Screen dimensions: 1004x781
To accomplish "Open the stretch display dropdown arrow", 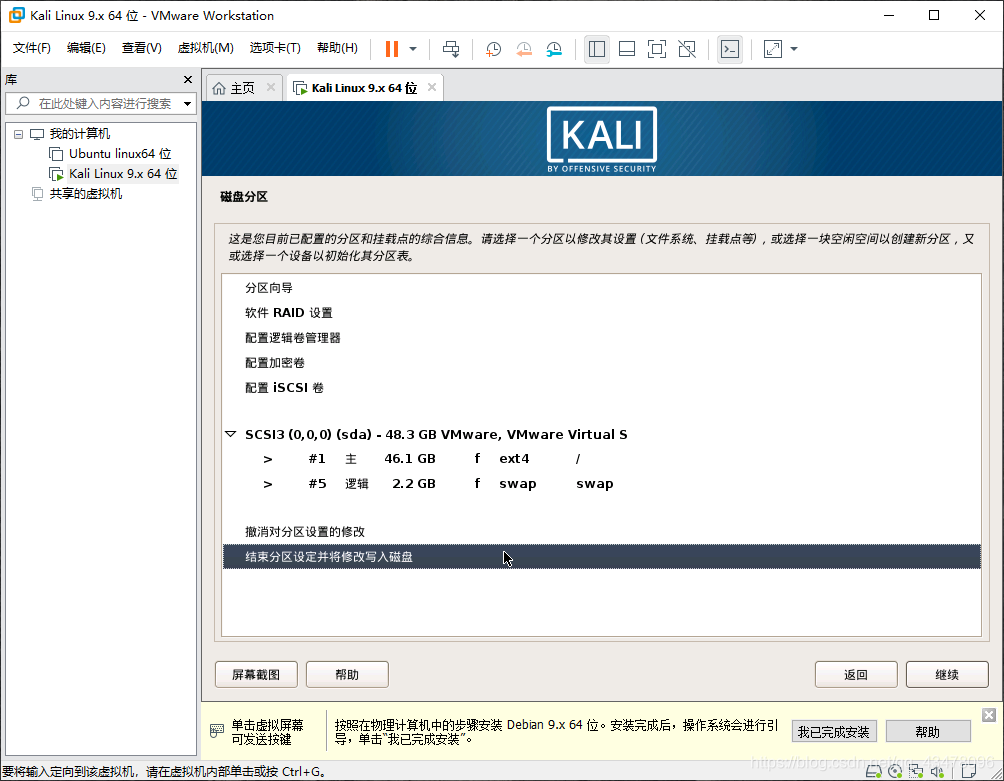I will click(x=794, y=49).
